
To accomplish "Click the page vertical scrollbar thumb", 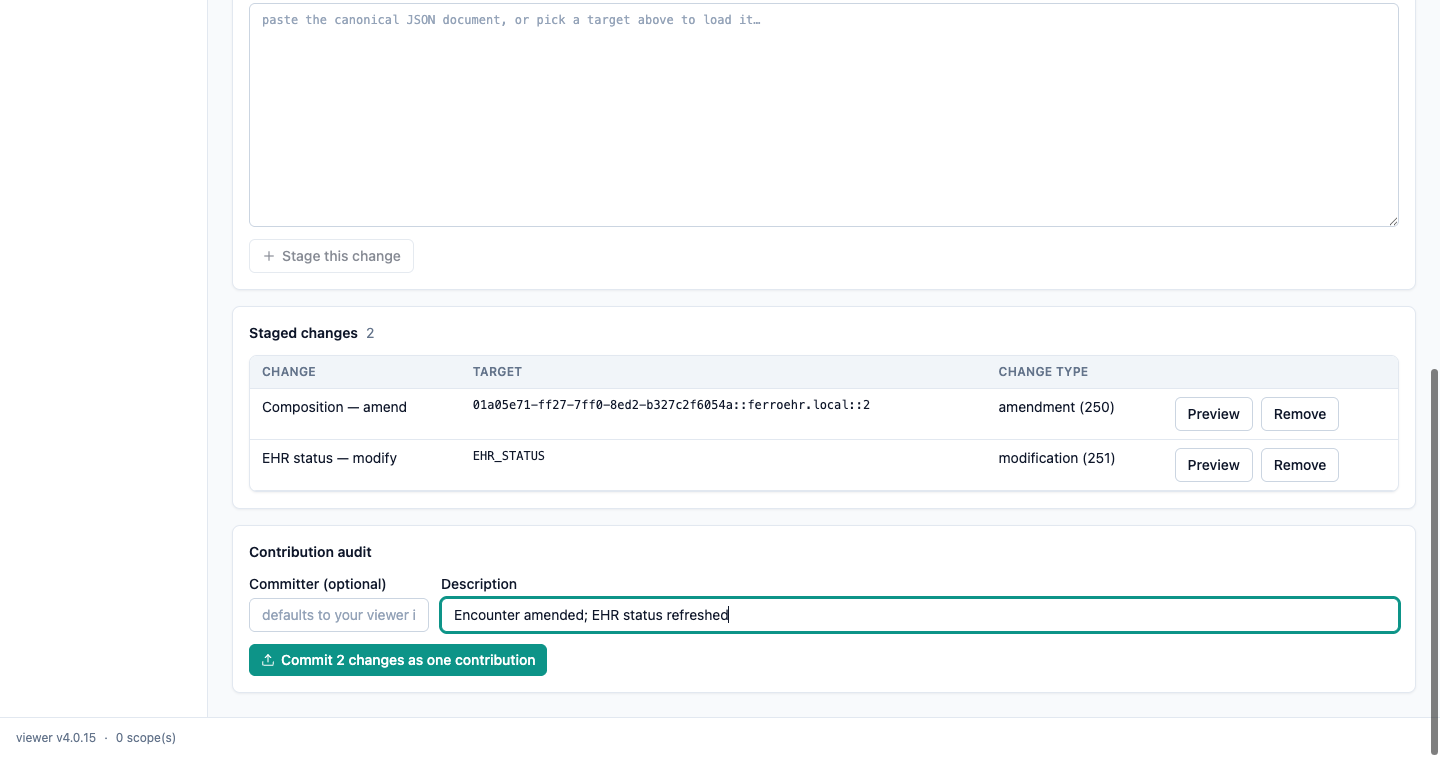I will coord(1434,560).
